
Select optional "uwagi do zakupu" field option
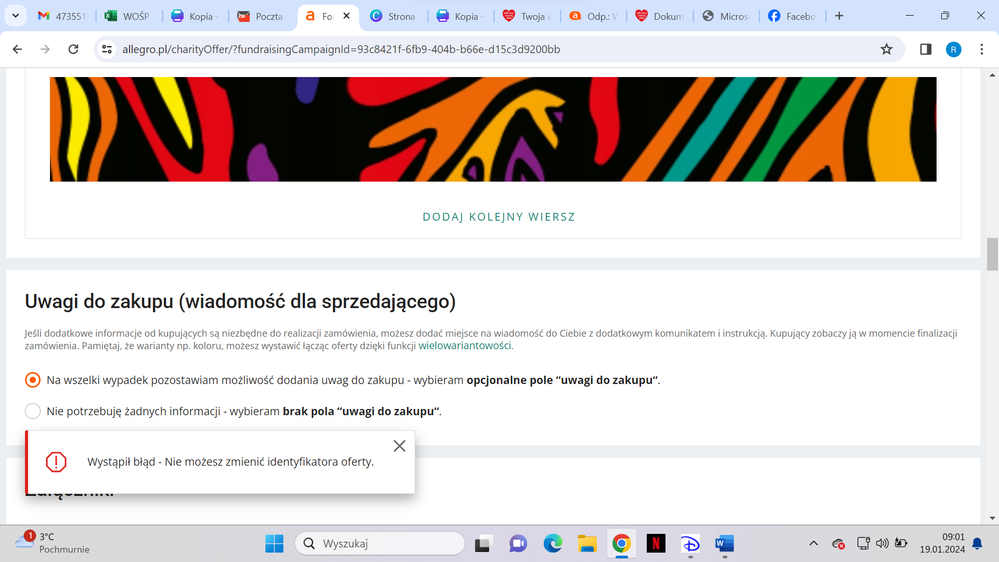32,380
